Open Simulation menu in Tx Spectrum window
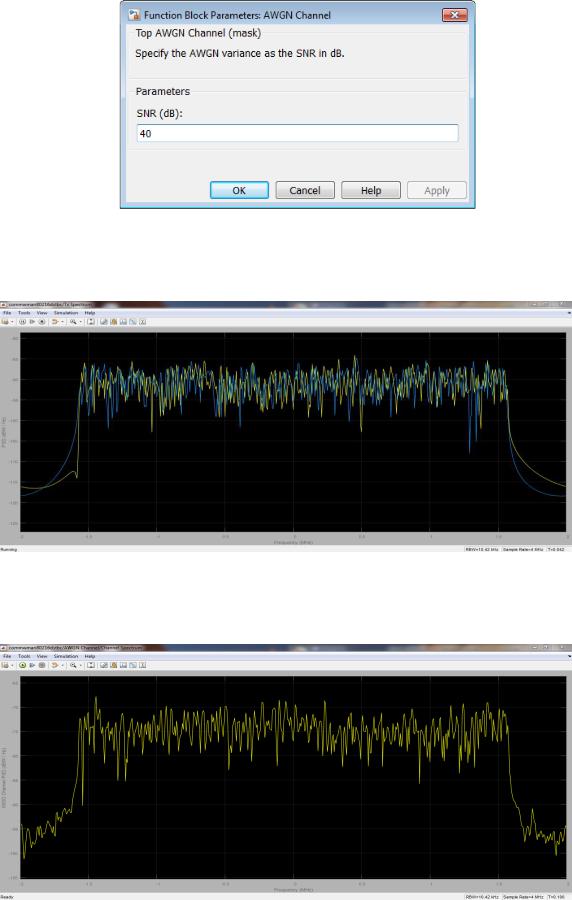This screenshot has width=572, height=900. click(x=66, y=313)
